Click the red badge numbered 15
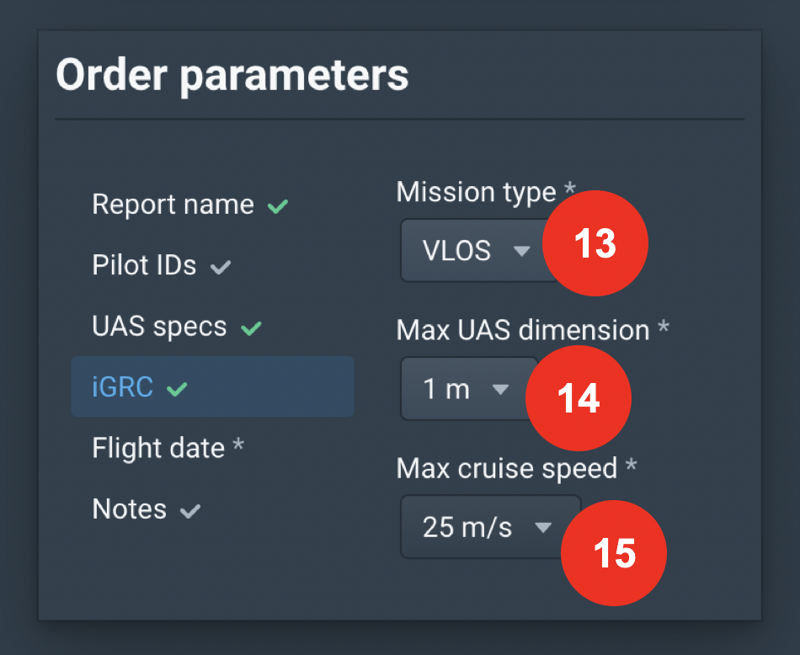800x655 pixels. [x=613, y=552]
